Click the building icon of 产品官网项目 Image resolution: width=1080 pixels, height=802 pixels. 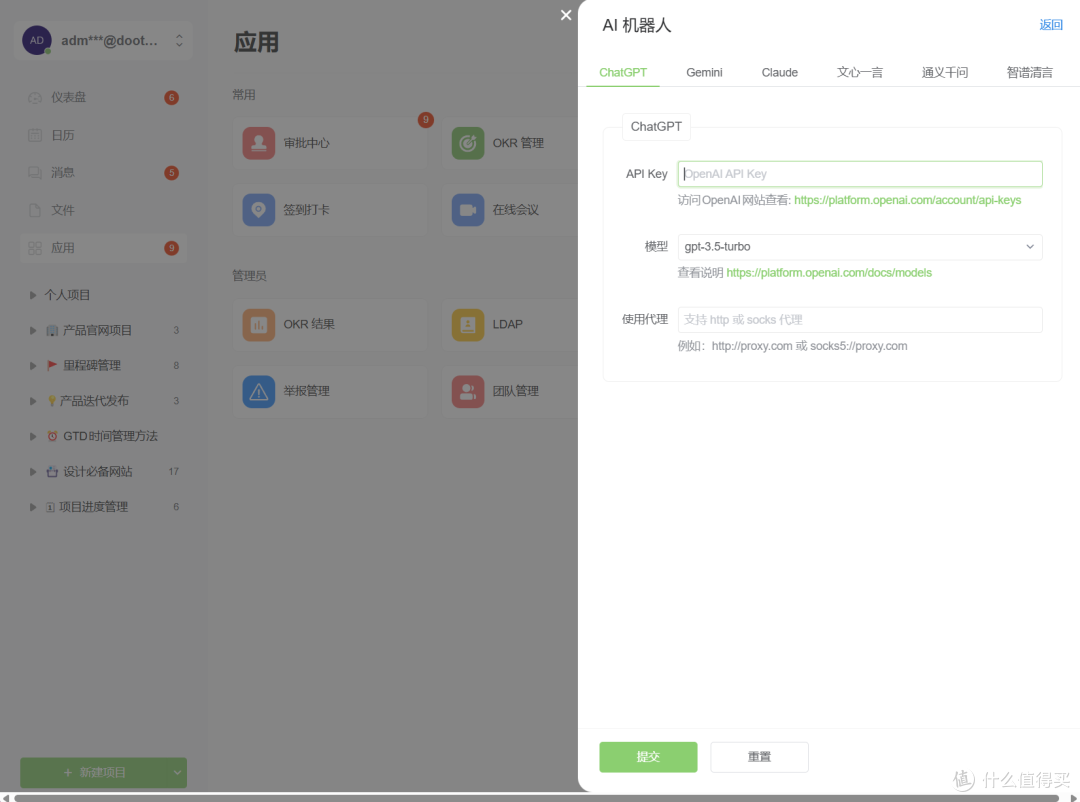pos(52,330)
